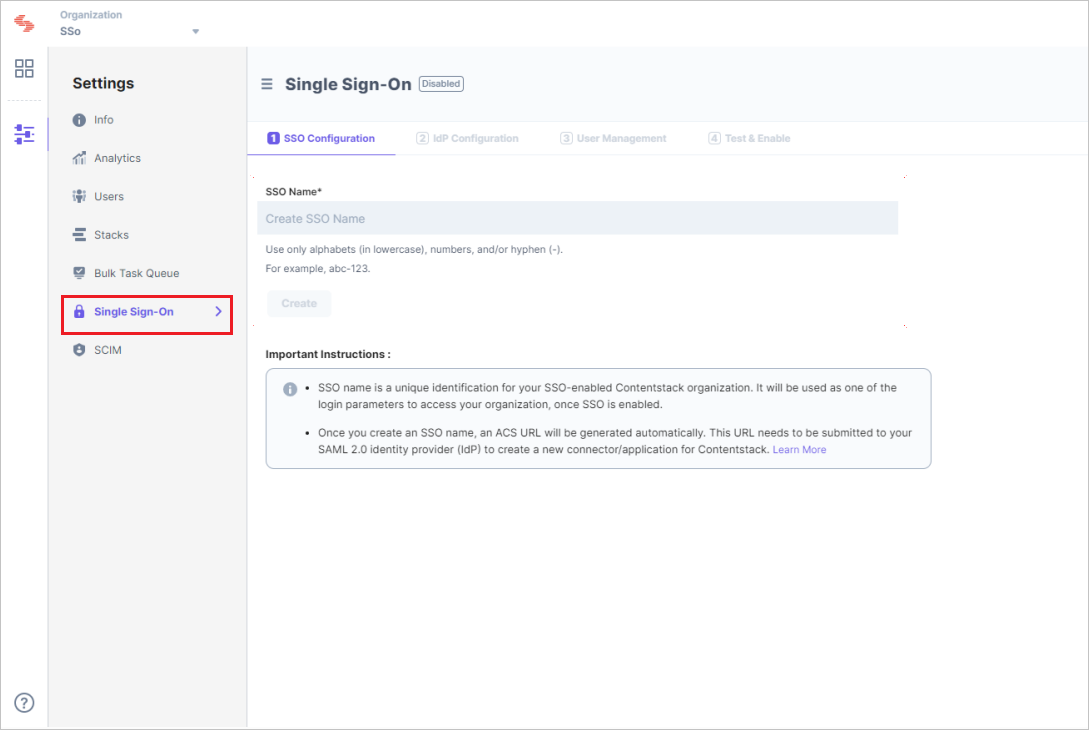
Task: Select the Users icon in Settings
Action: 79,196
